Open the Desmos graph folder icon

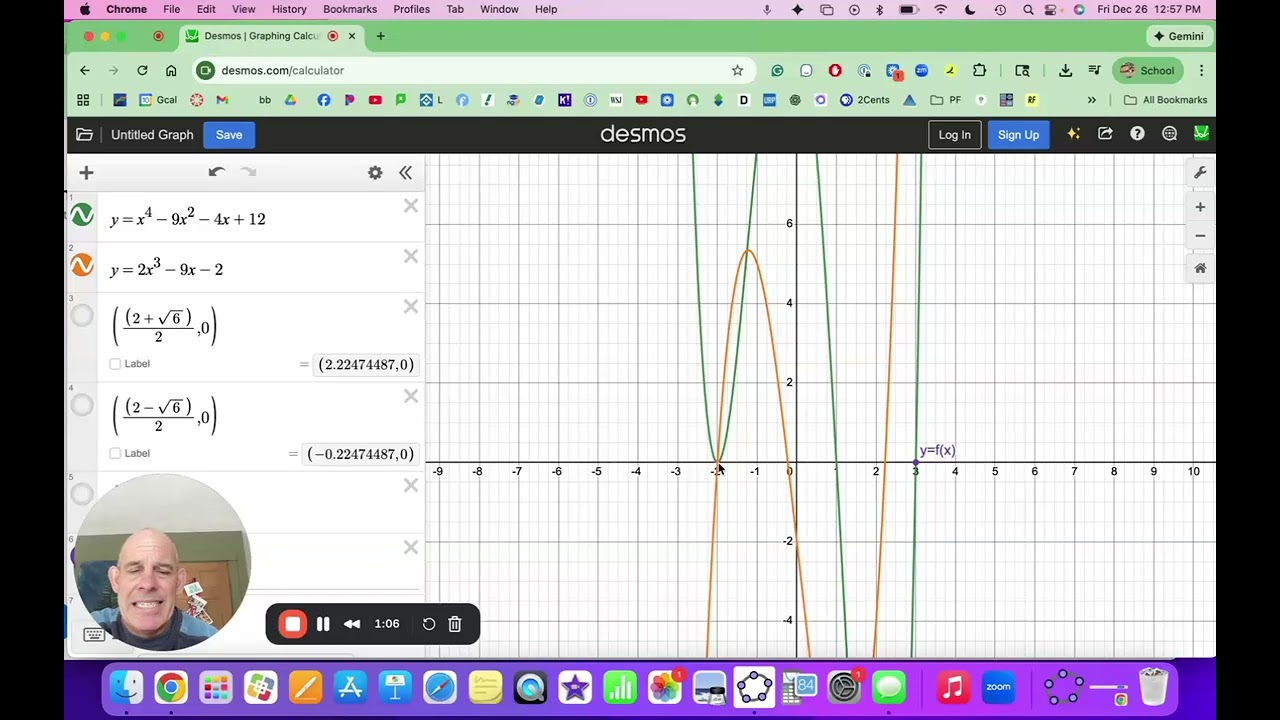(84, 134)
